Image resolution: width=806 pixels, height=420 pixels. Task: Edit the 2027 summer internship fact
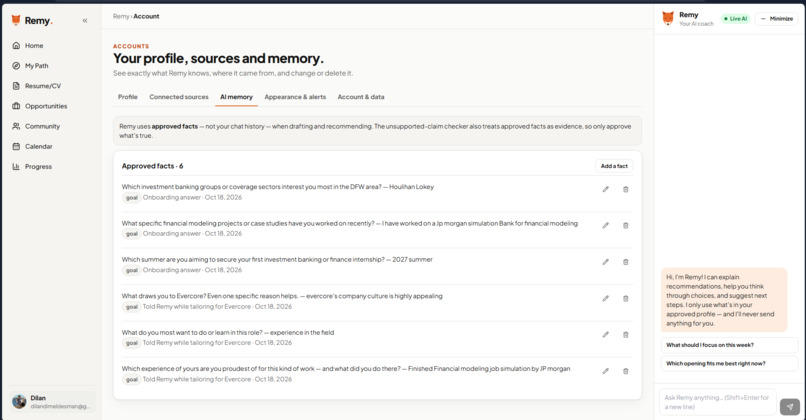tap(606, 262)
